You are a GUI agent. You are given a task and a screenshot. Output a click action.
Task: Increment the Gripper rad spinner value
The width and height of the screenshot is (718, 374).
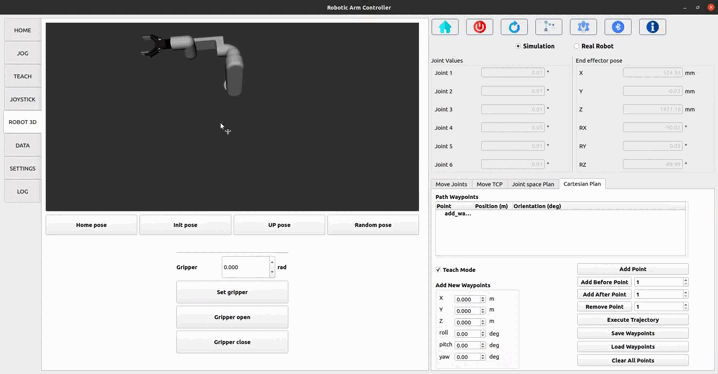272,262
